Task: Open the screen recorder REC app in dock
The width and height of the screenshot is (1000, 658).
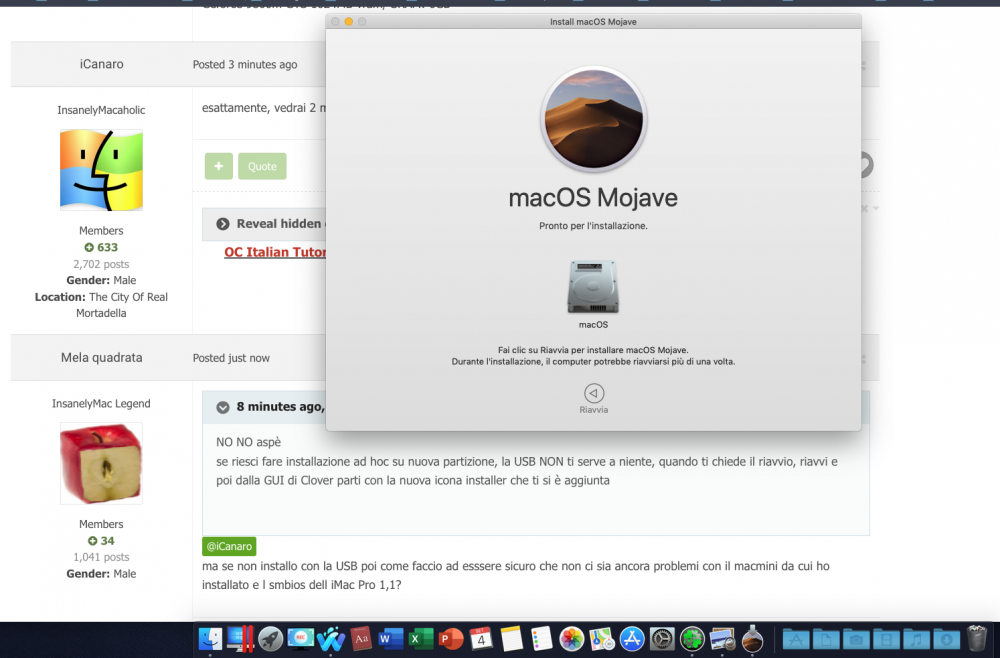Action: click(x=300, y=639)
